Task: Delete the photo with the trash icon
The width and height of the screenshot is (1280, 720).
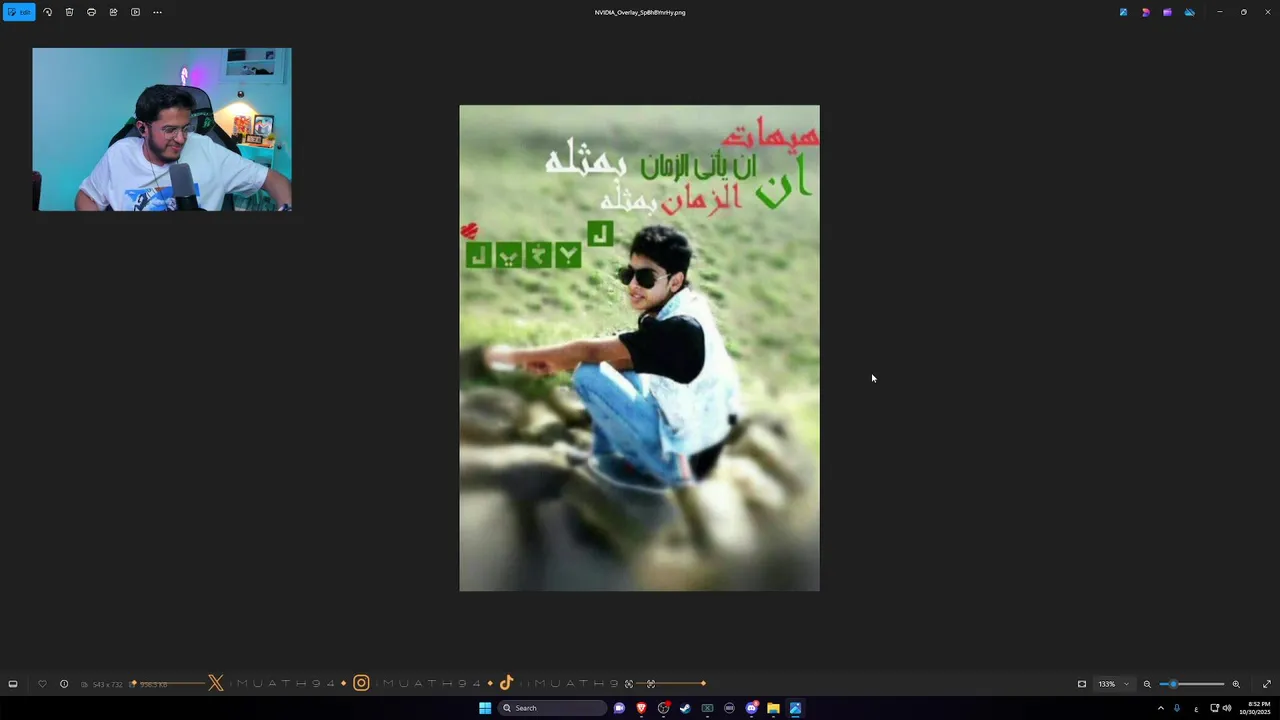Action: (x=69, y=12)
